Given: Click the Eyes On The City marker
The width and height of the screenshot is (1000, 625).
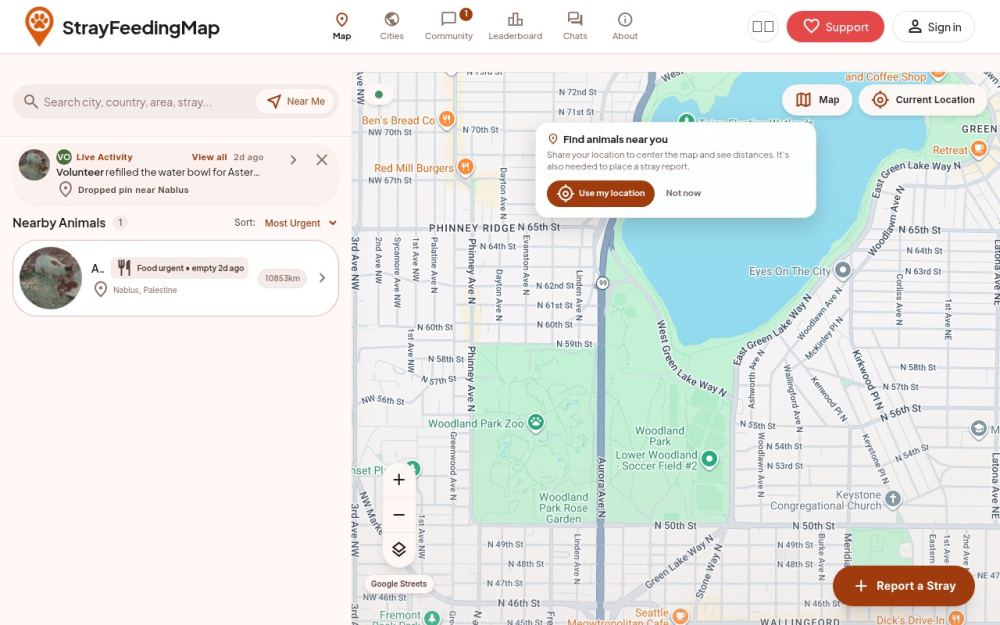Looking at the screenshot, I should point(843,270).
